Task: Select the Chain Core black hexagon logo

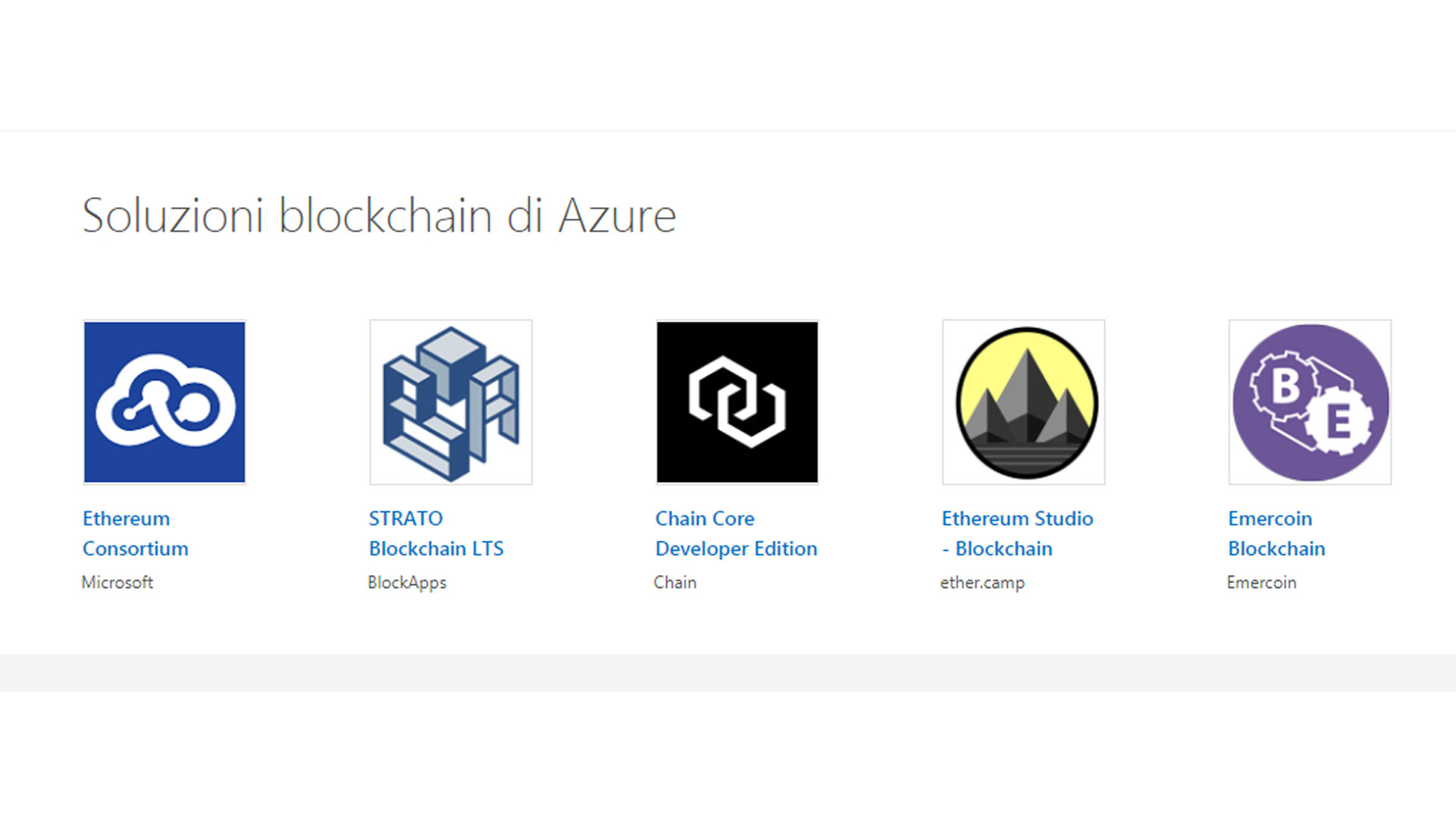Action: (737, 402)
